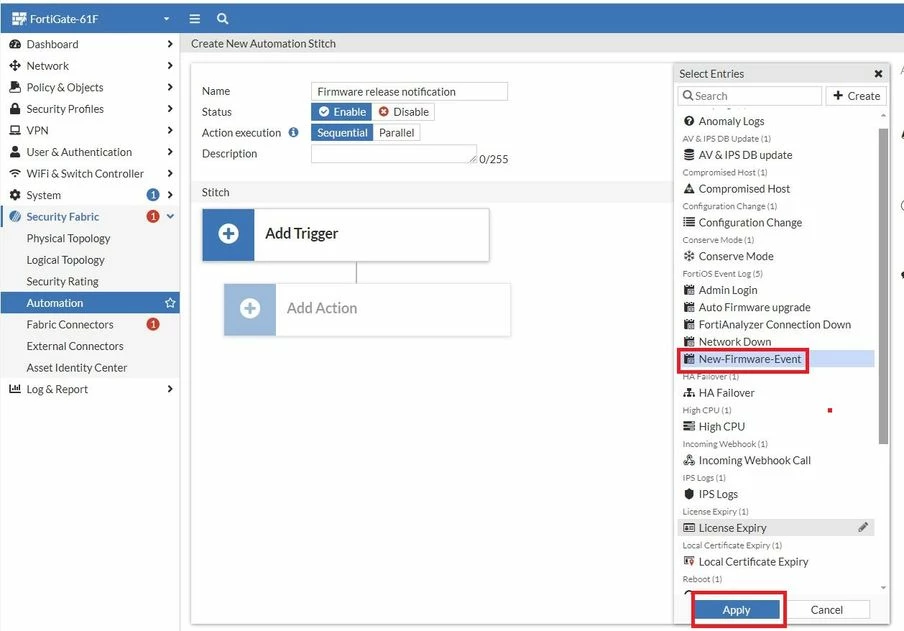Click the High CPU server icon
The height and width of the screenshot is (631, 904).
[689, 426]
